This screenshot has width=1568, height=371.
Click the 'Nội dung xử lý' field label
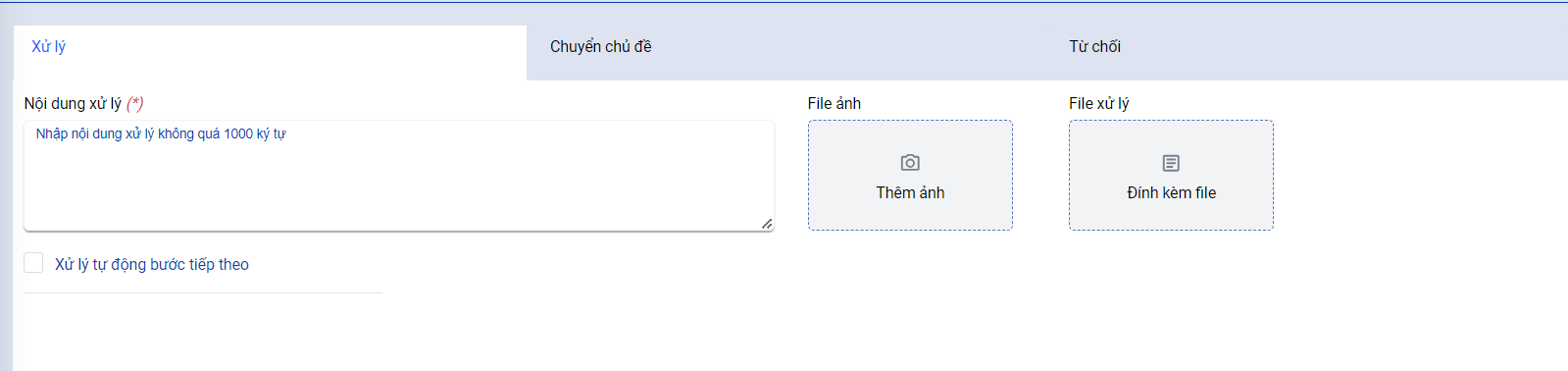(x=73, y=103)
